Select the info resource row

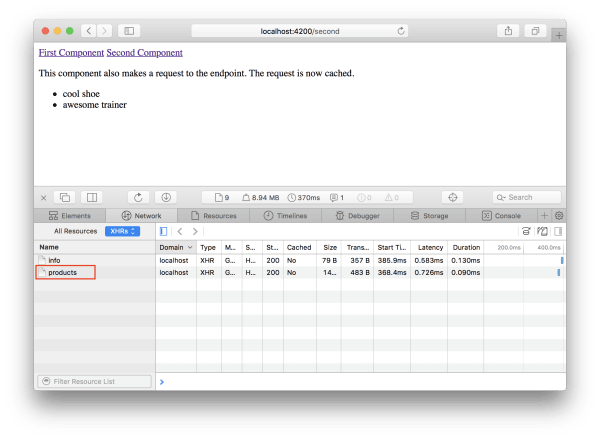[95, 260]
